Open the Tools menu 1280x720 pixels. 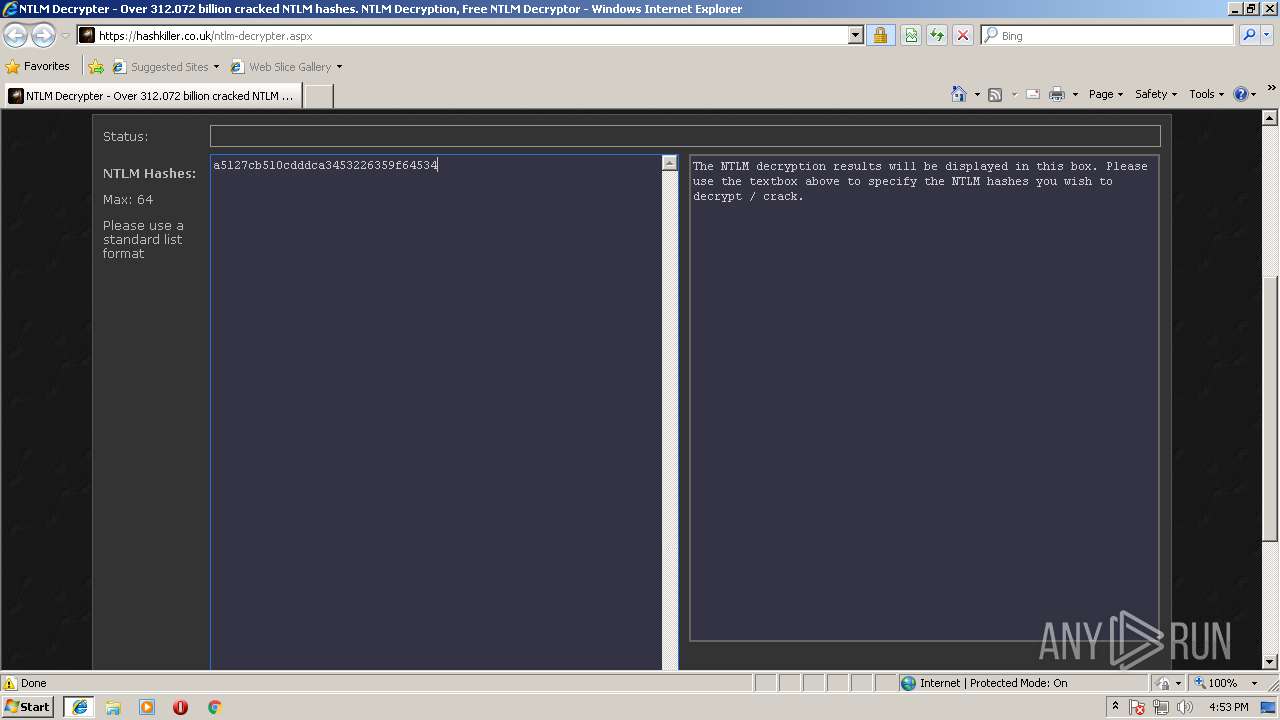click(1207, 94)
